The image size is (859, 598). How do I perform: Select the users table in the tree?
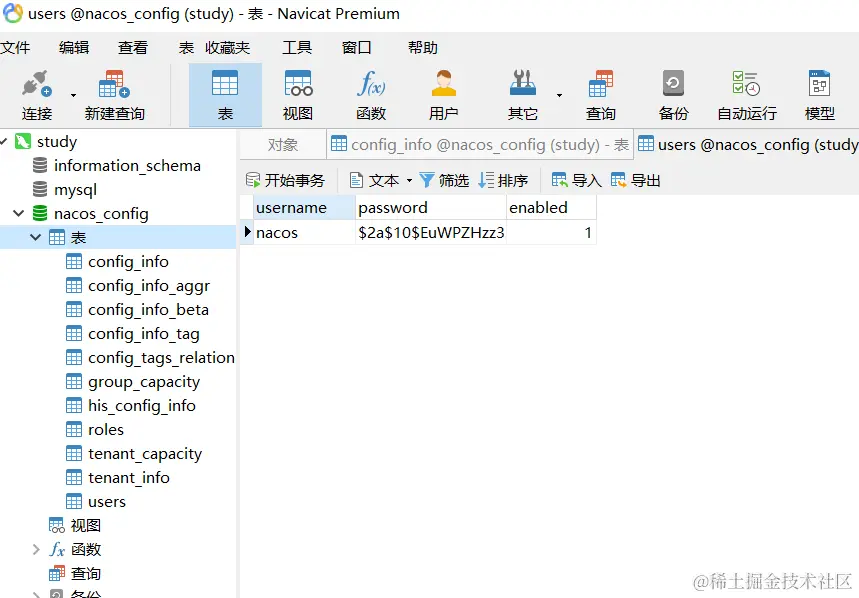(x=107, y=502)
